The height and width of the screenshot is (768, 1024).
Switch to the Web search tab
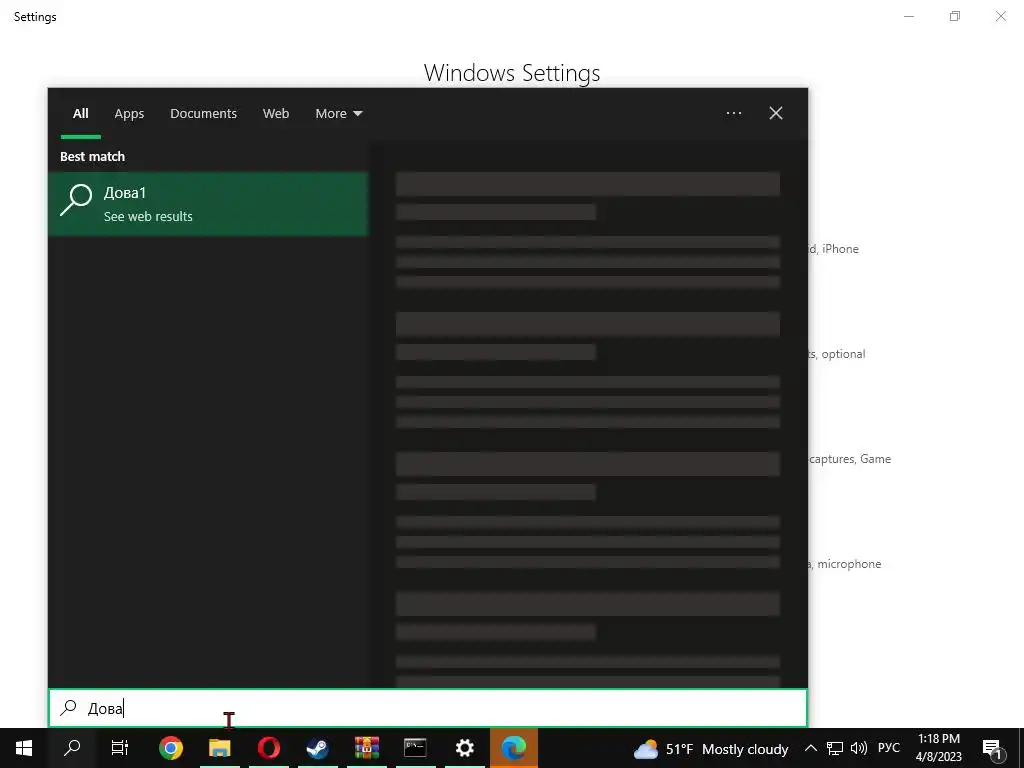[276, 114]
